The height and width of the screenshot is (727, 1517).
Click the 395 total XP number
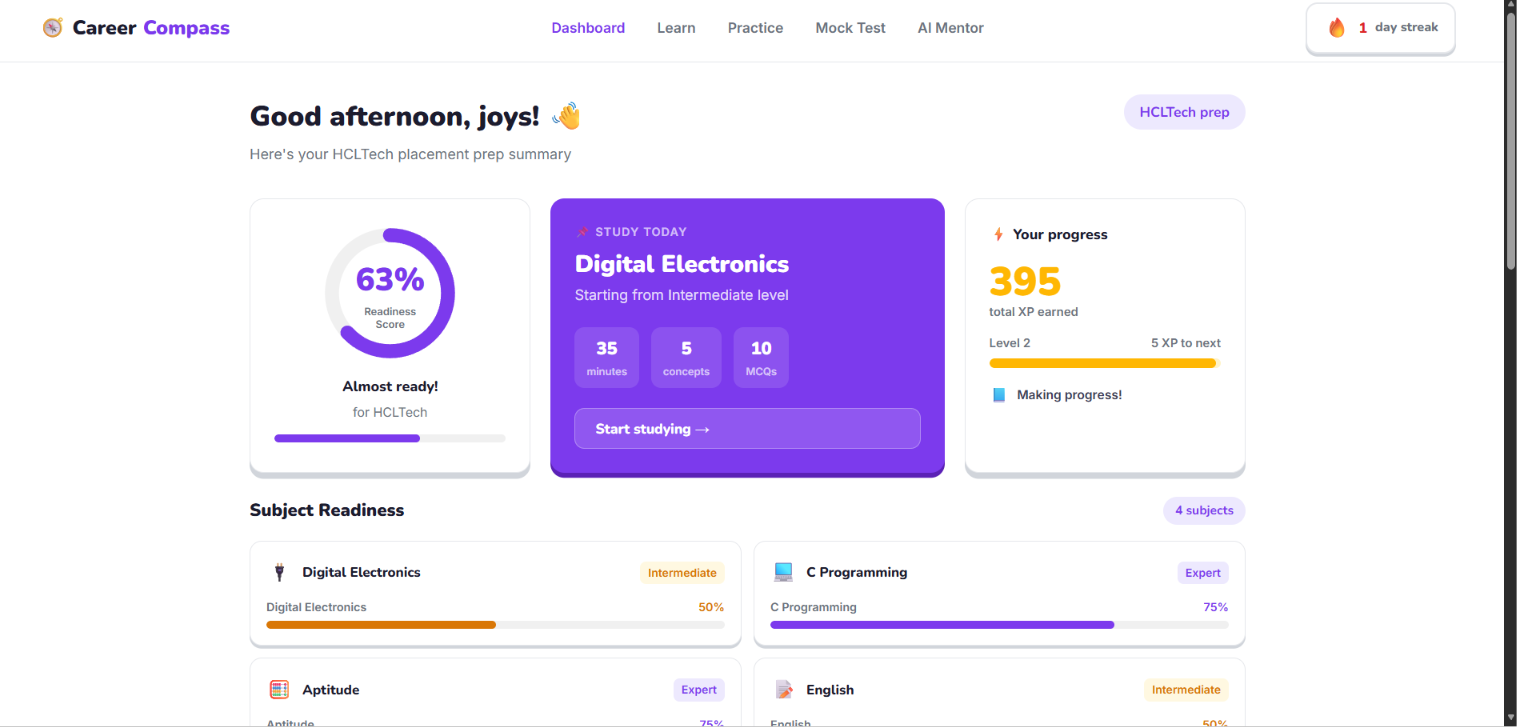click(x=1025, y=282)
